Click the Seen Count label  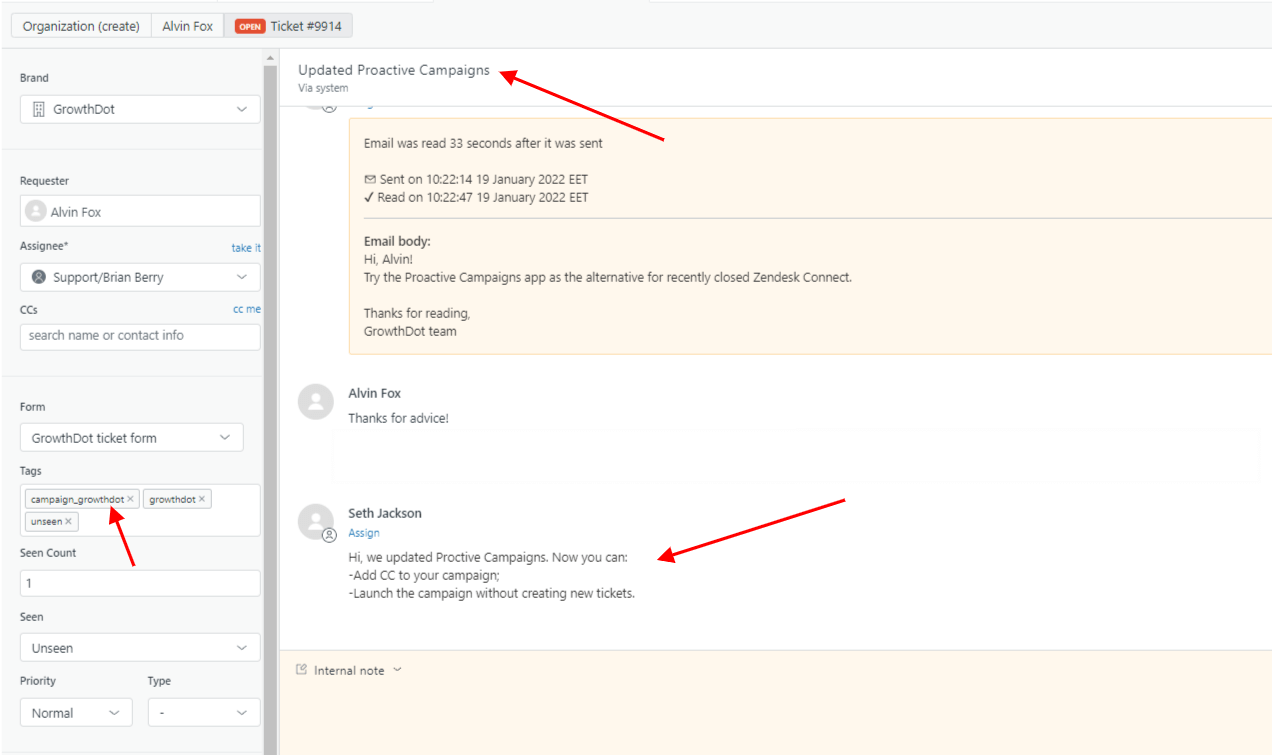pos(48,553)
